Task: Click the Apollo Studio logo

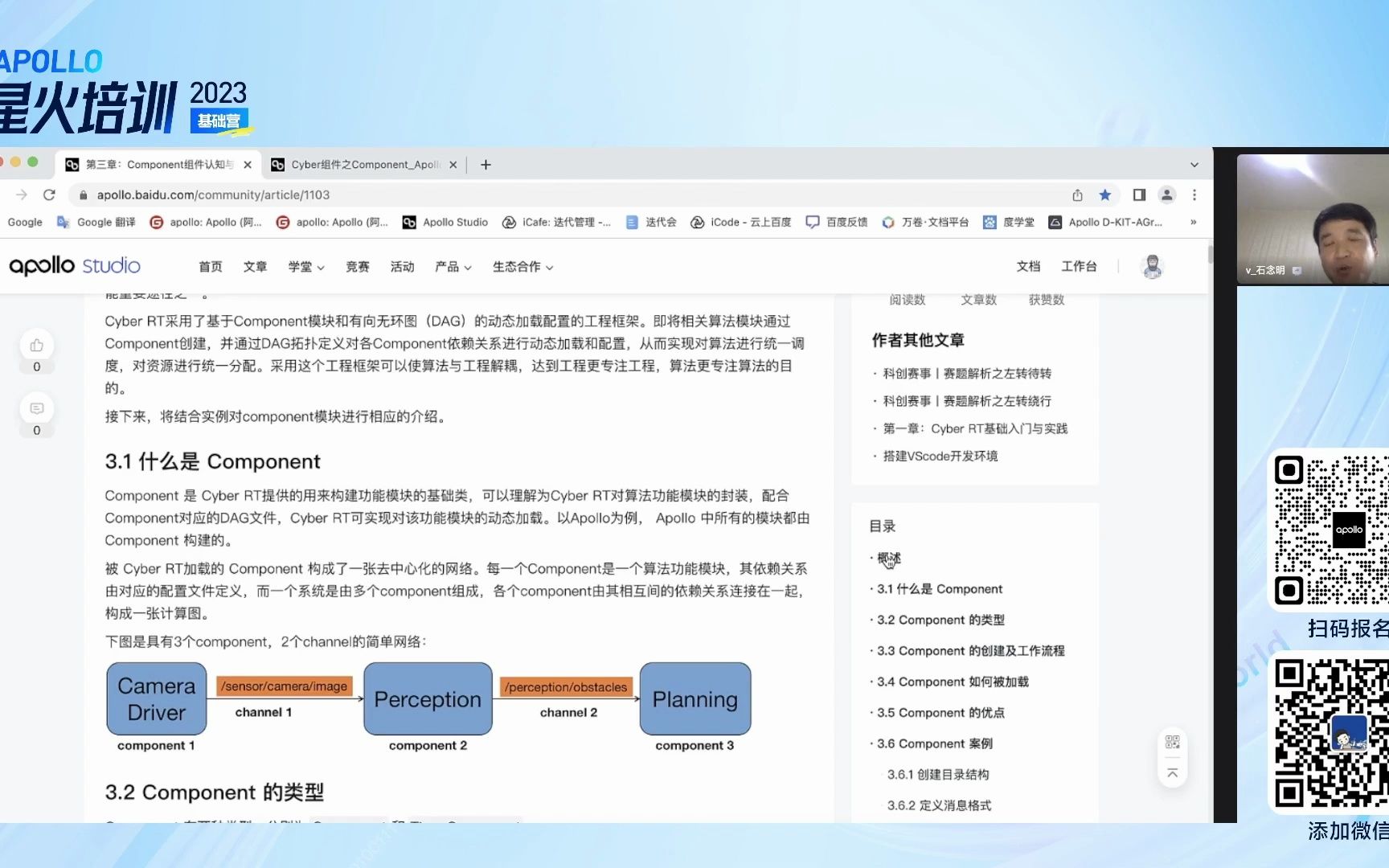Action: 75,266
